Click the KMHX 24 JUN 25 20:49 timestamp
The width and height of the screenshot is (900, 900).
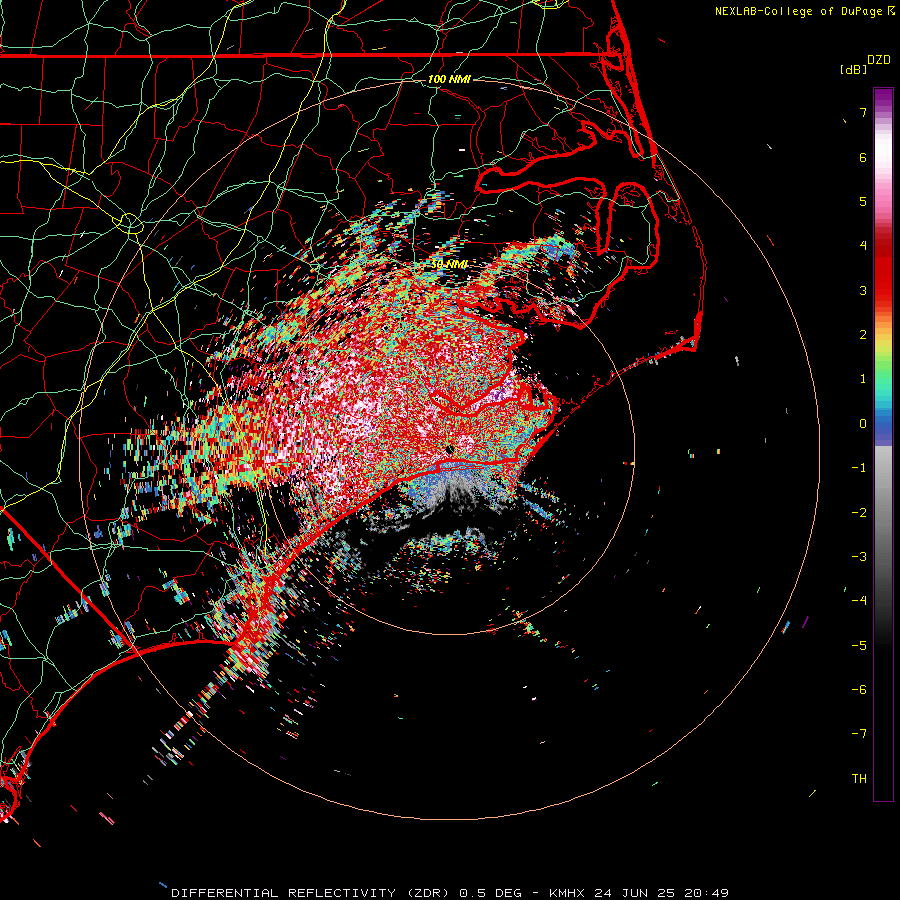[x=639, y=893]
